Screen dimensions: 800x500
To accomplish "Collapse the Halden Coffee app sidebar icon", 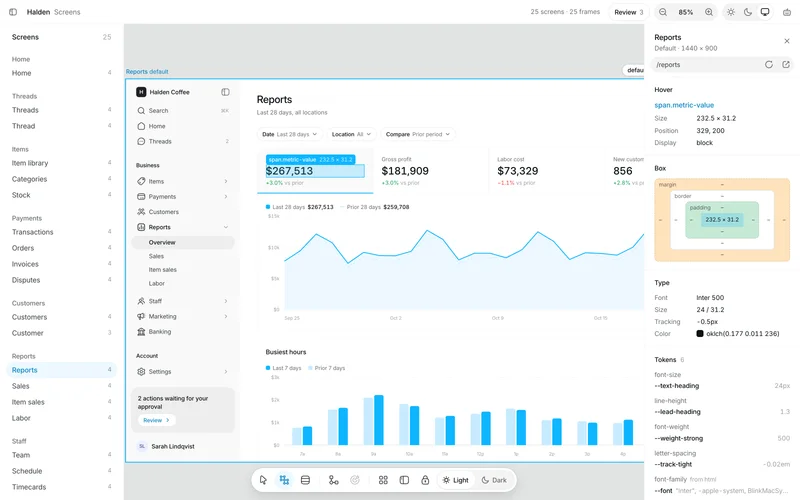I will [225, 92].
